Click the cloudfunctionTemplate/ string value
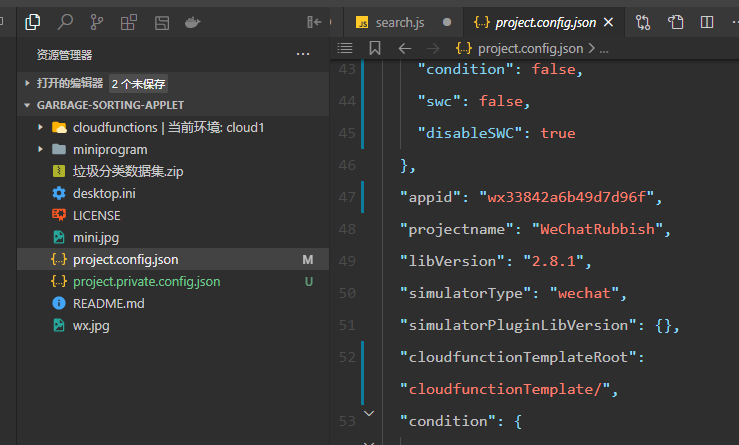This screenshot has width=739, height=445. tap(505, 389)
